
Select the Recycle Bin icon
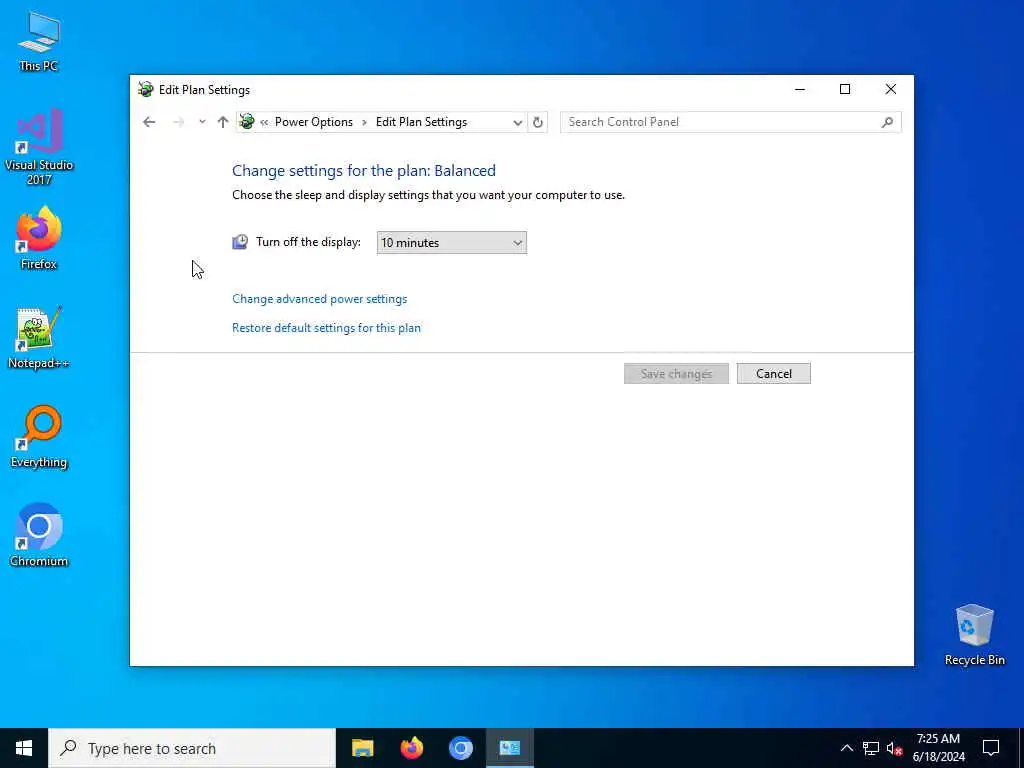[x=974, y=635]
